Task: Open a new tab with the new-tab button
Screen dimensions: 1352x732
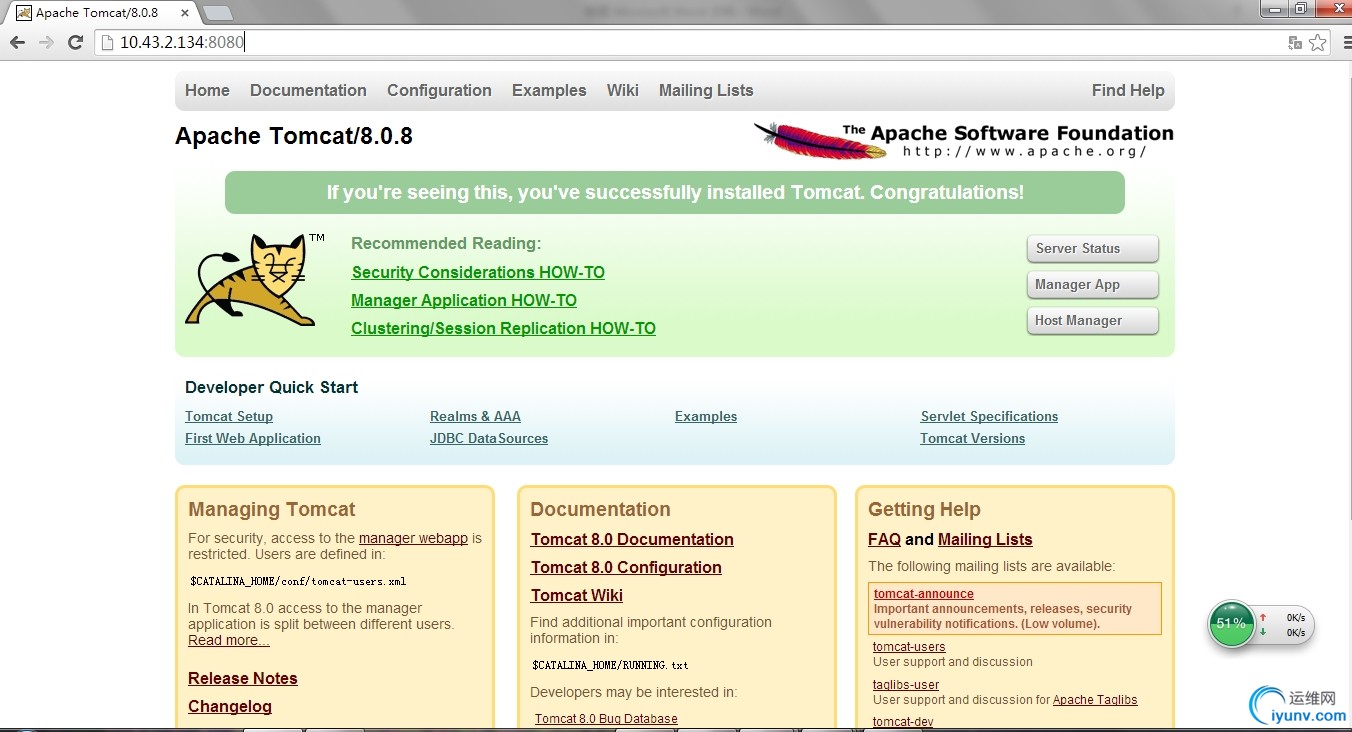Action: point(218,13)
